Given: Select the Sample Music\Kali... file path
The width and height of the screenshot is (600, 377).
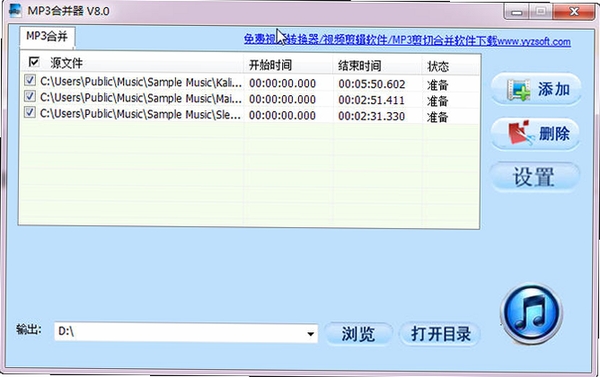Looking at the screenshot, I should point(141,82).
